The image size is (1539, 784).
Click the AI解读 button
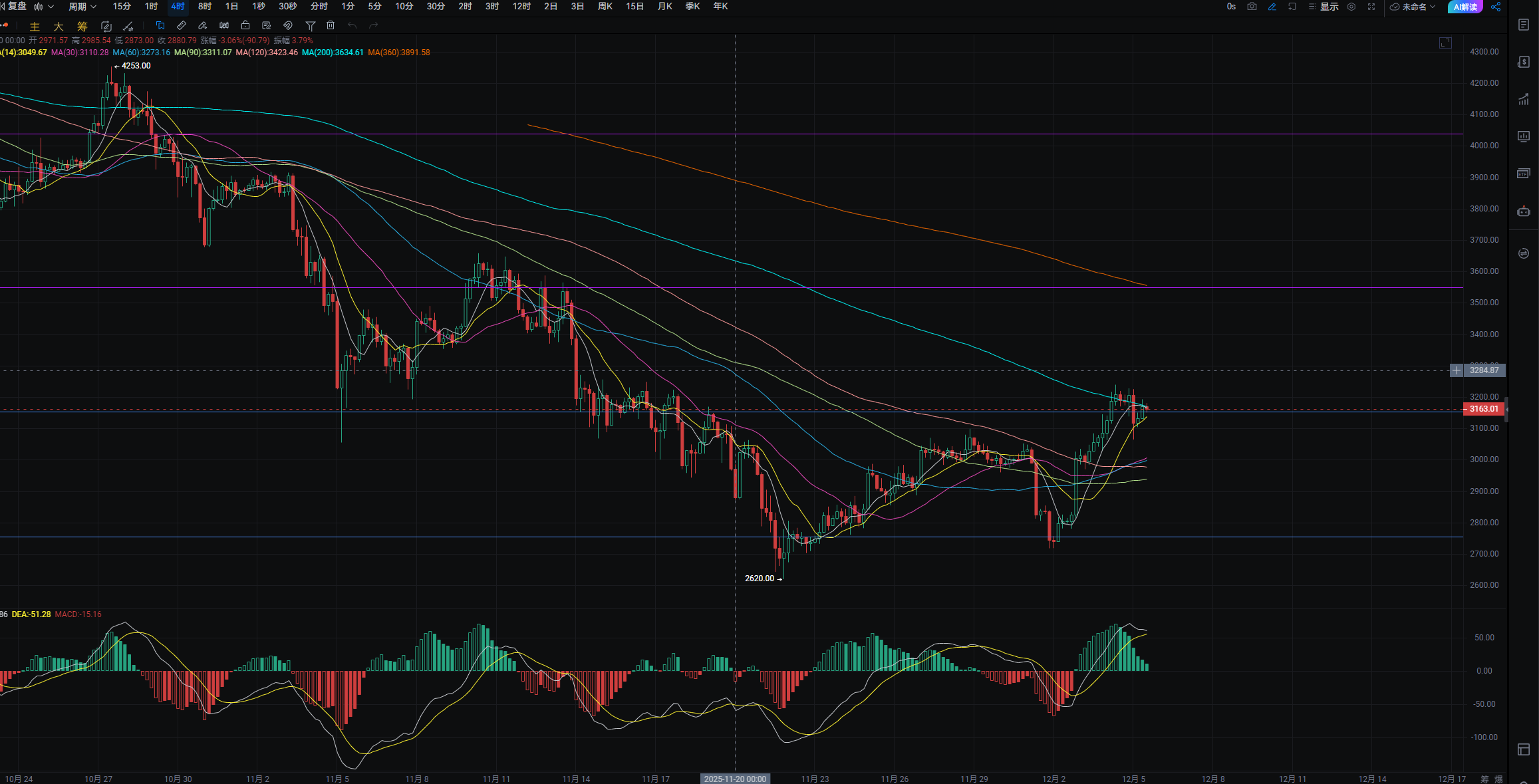(x=1465, y=7)
